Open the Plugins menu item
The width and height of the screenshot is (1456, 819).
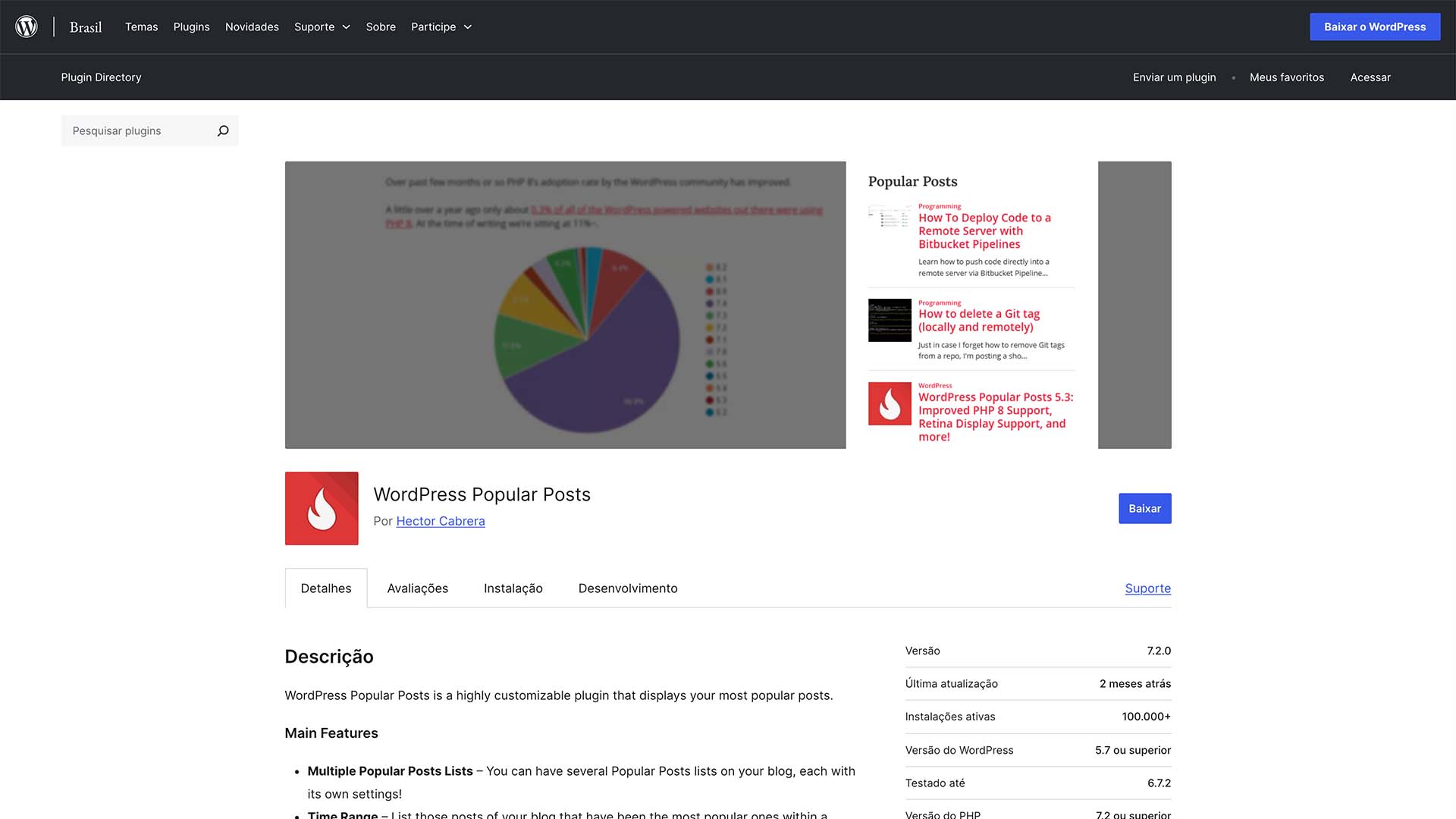click(191, 27)
